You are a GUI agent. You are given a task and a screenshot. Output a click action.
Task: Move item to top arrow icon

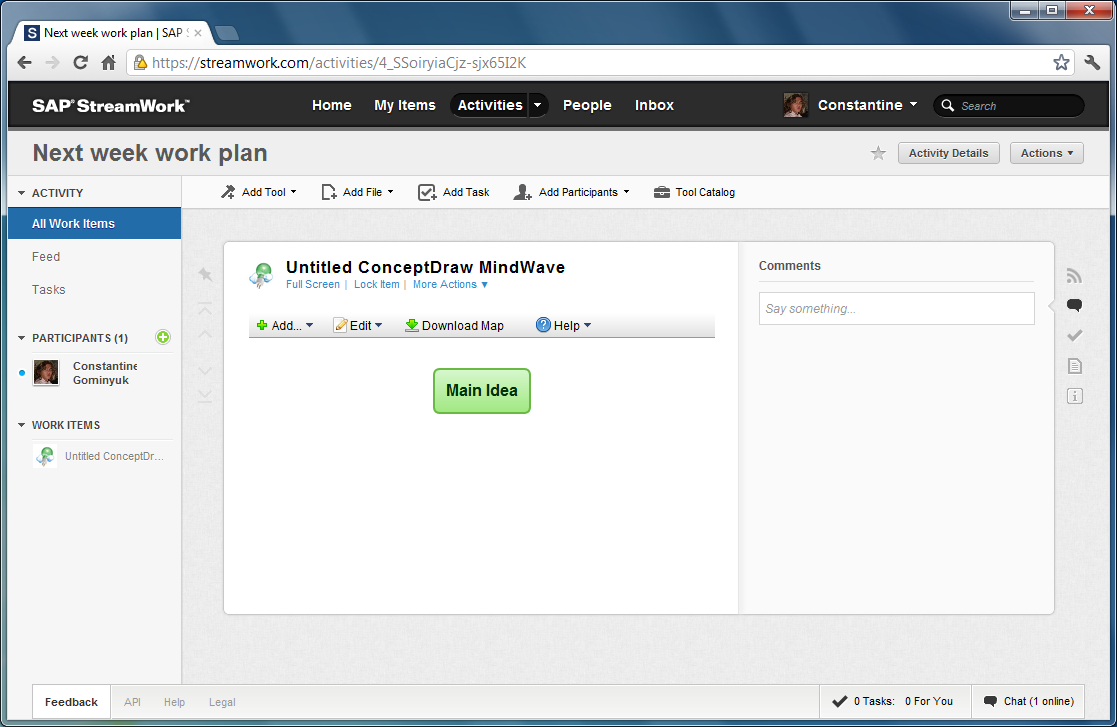pos(205,308)
